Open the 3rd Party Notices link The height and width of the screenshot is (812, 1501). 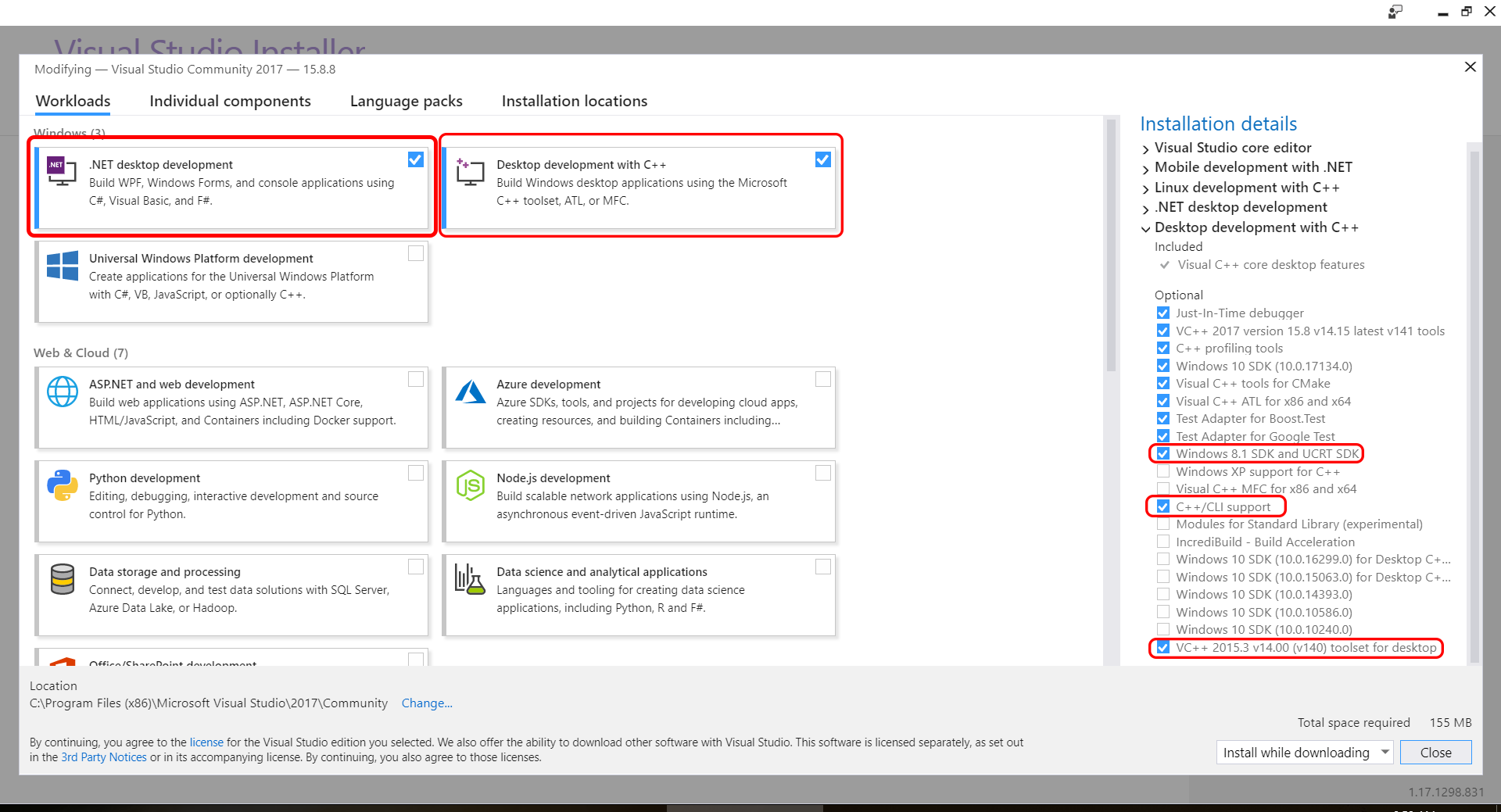103,757
